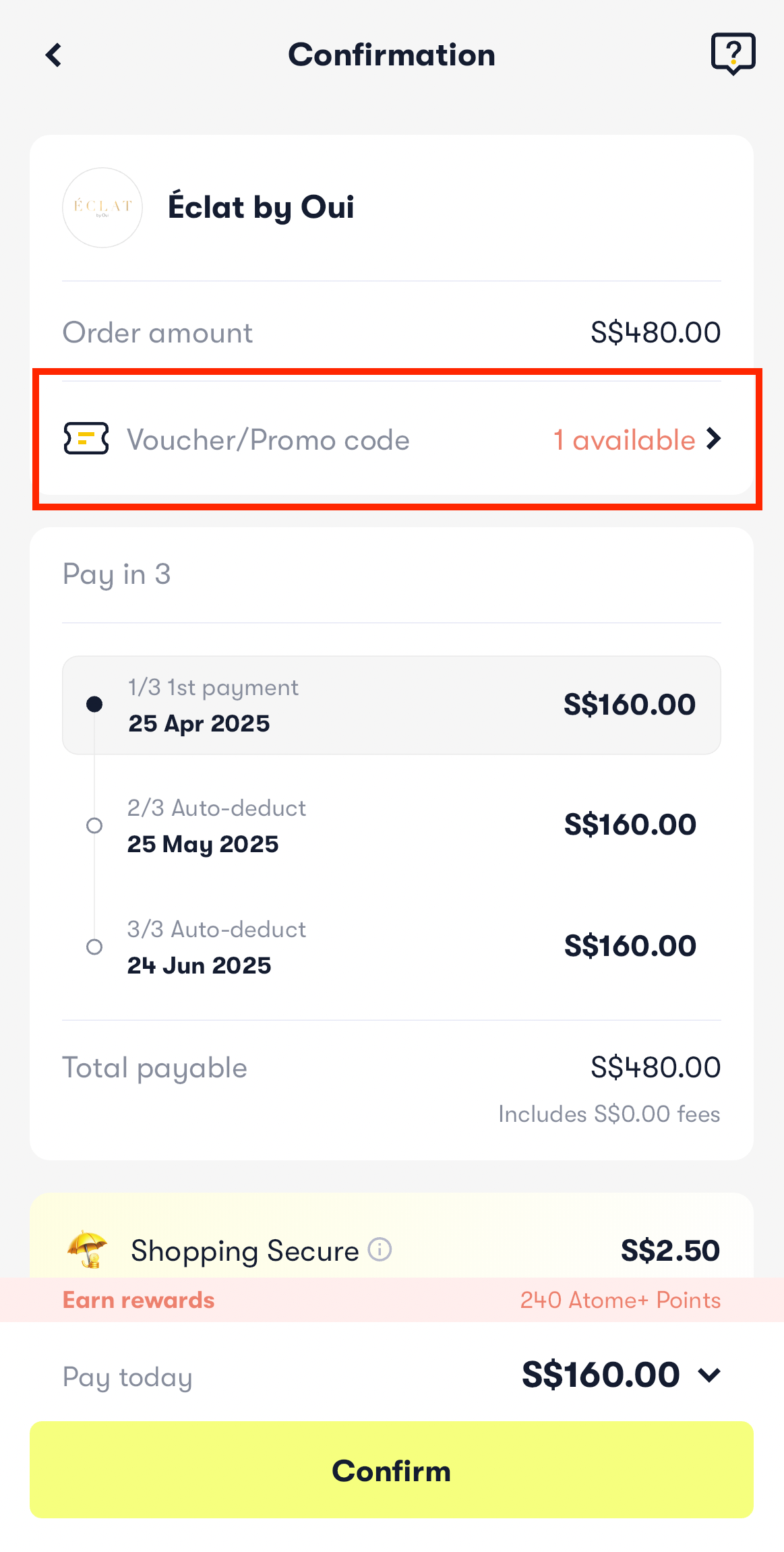Tap the Pay in 3 plan heading

coord(117,574)
